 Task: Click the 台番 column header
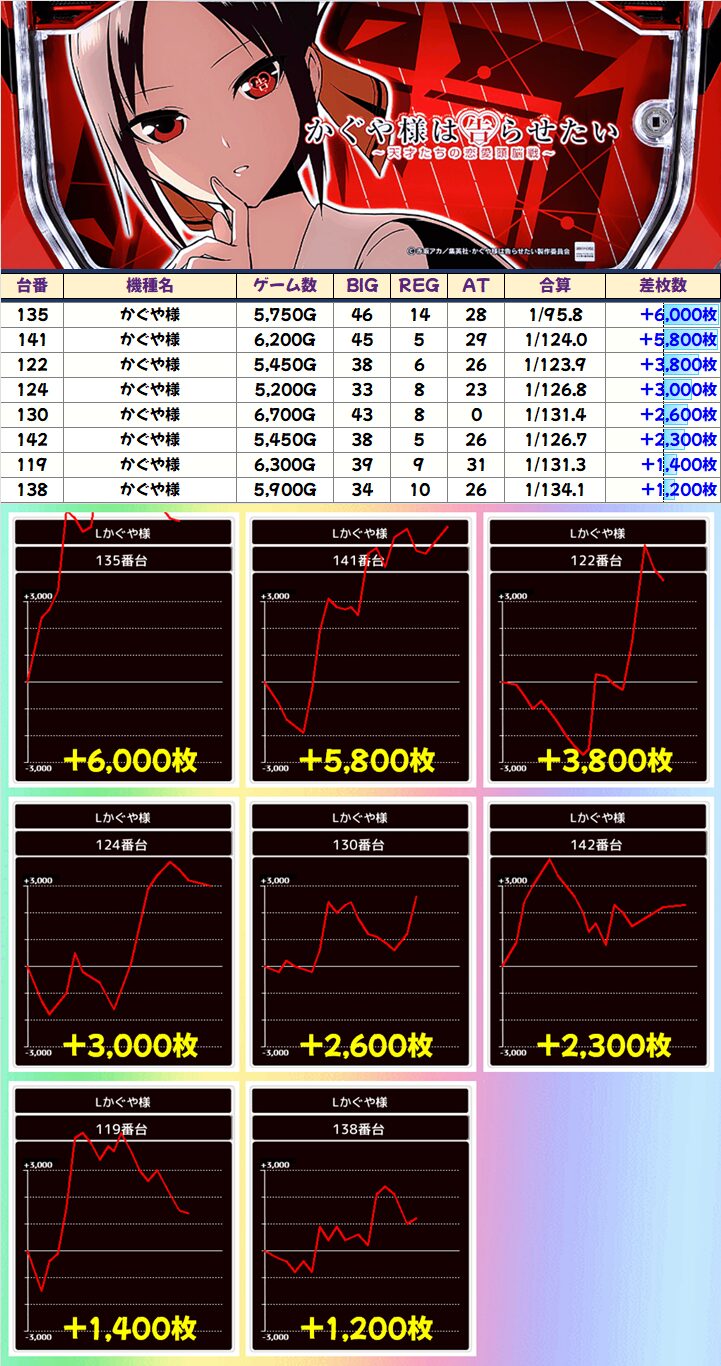click(x=32, y=286)
